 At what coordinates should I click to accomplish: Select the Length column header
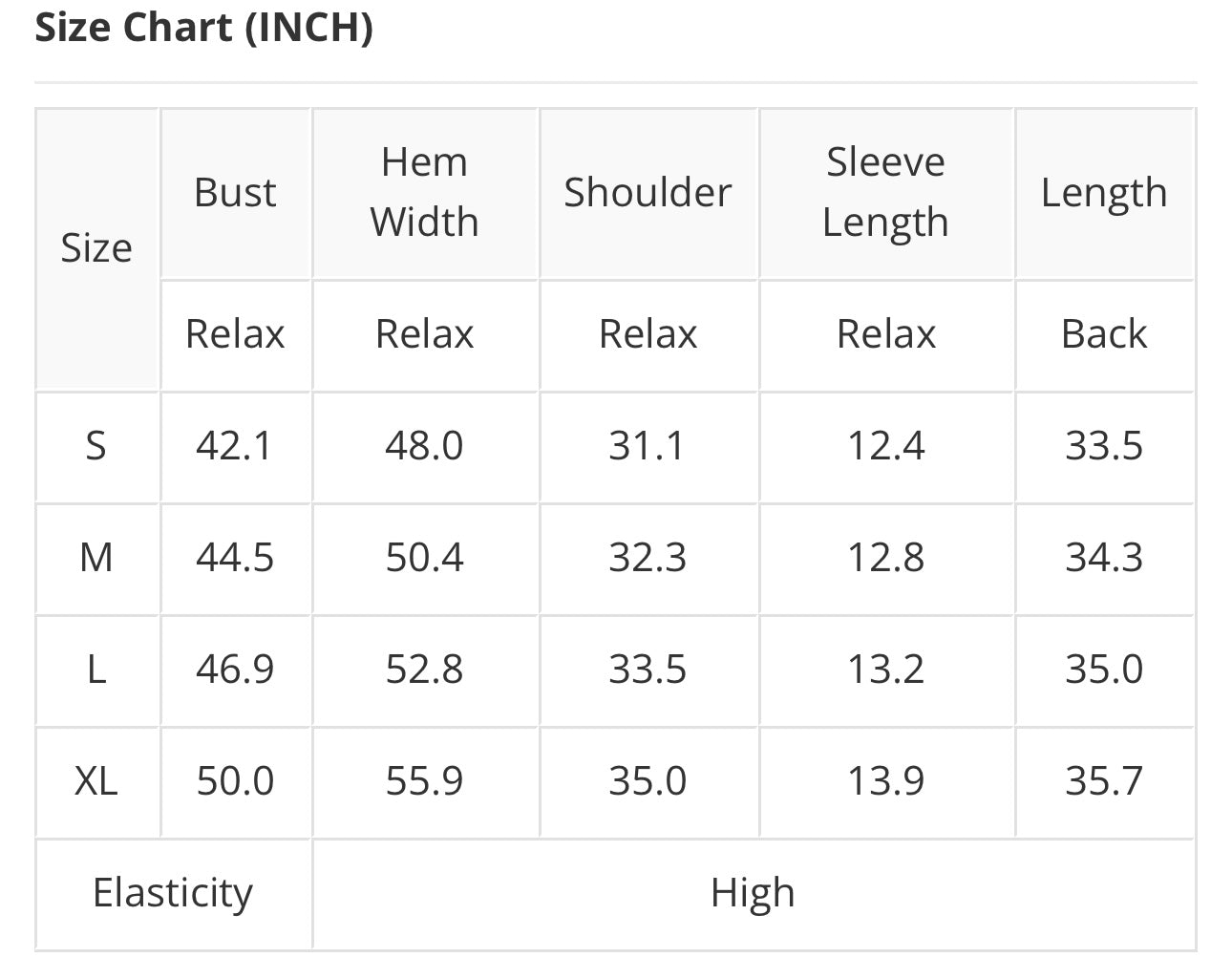tap(1103, 193)
